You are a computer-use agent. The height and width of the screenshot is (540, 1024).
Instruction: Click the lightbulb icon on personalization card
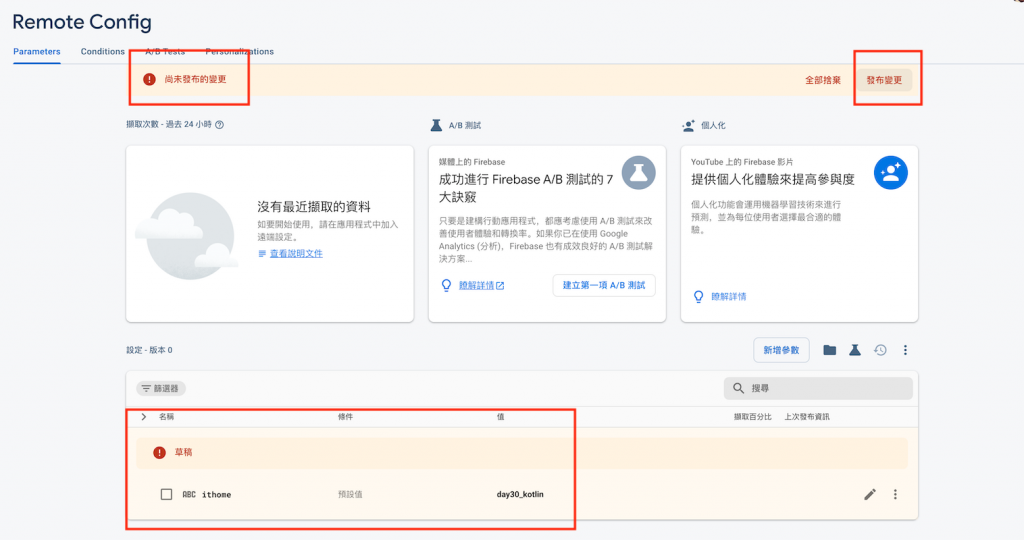coord(698,296)
